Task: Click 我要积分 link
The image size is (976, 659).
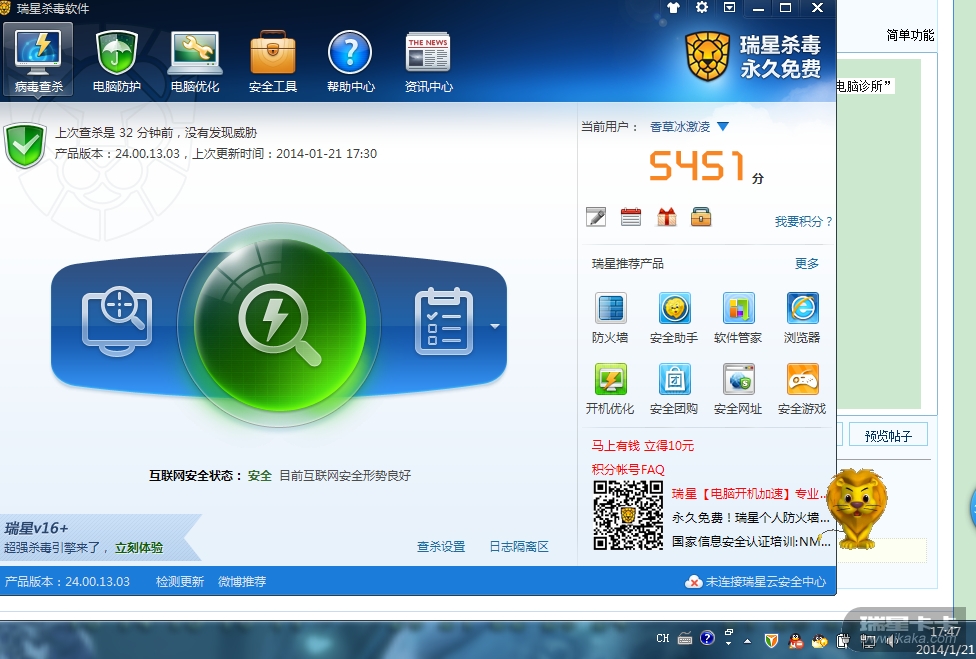Action: click(x=803, y=222)
